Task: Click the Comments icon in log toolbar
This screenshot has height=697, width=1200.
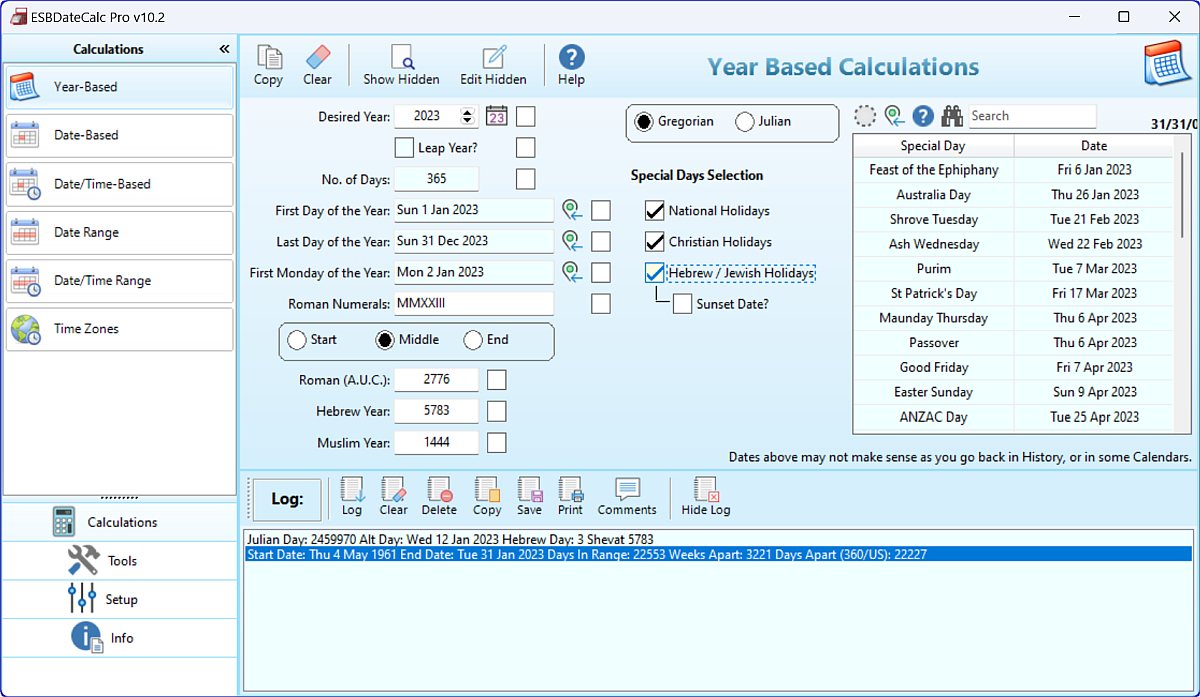Action: click(x=627, y=497)
